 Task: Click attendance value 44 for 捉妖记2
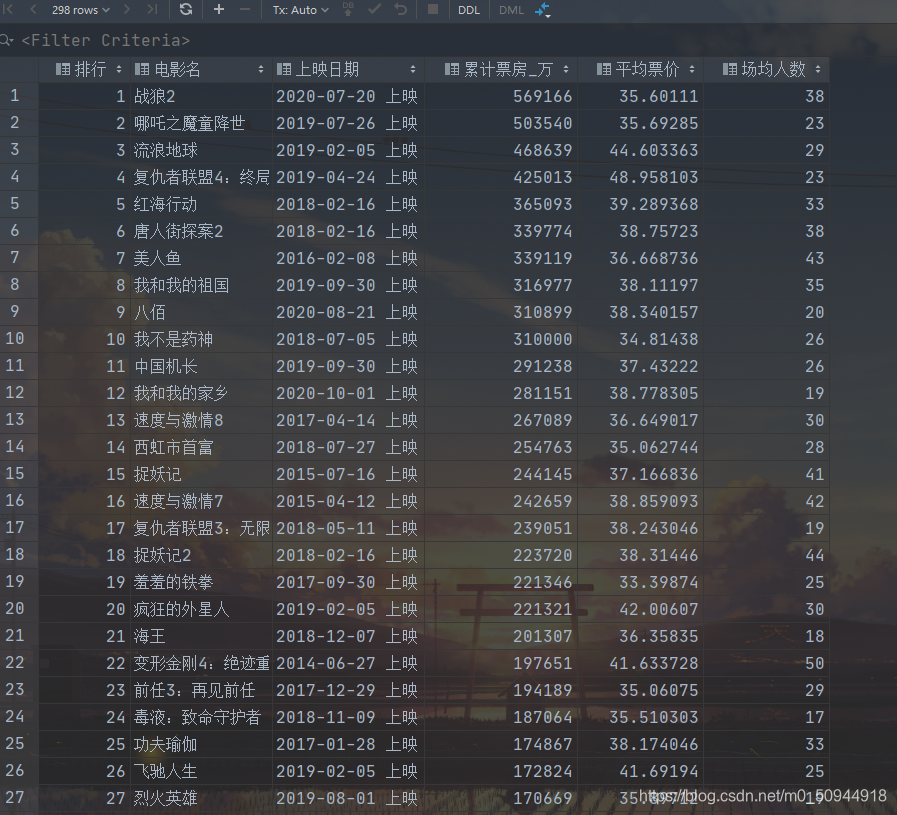pyautogui.click(x=815, y=555)
